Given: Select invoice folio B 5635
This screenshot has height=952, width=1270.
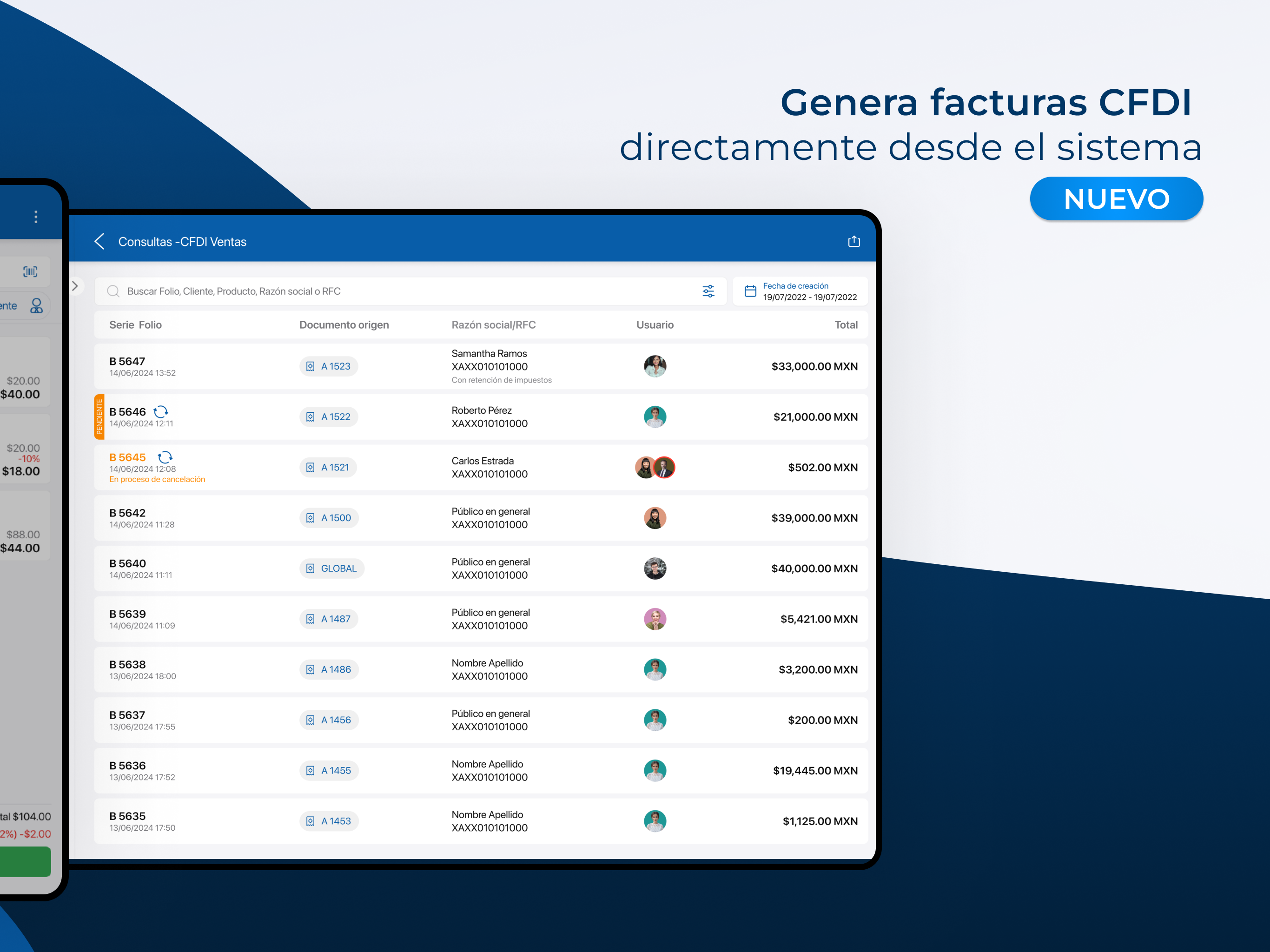Looking at the screenshot, I should 127,816.
